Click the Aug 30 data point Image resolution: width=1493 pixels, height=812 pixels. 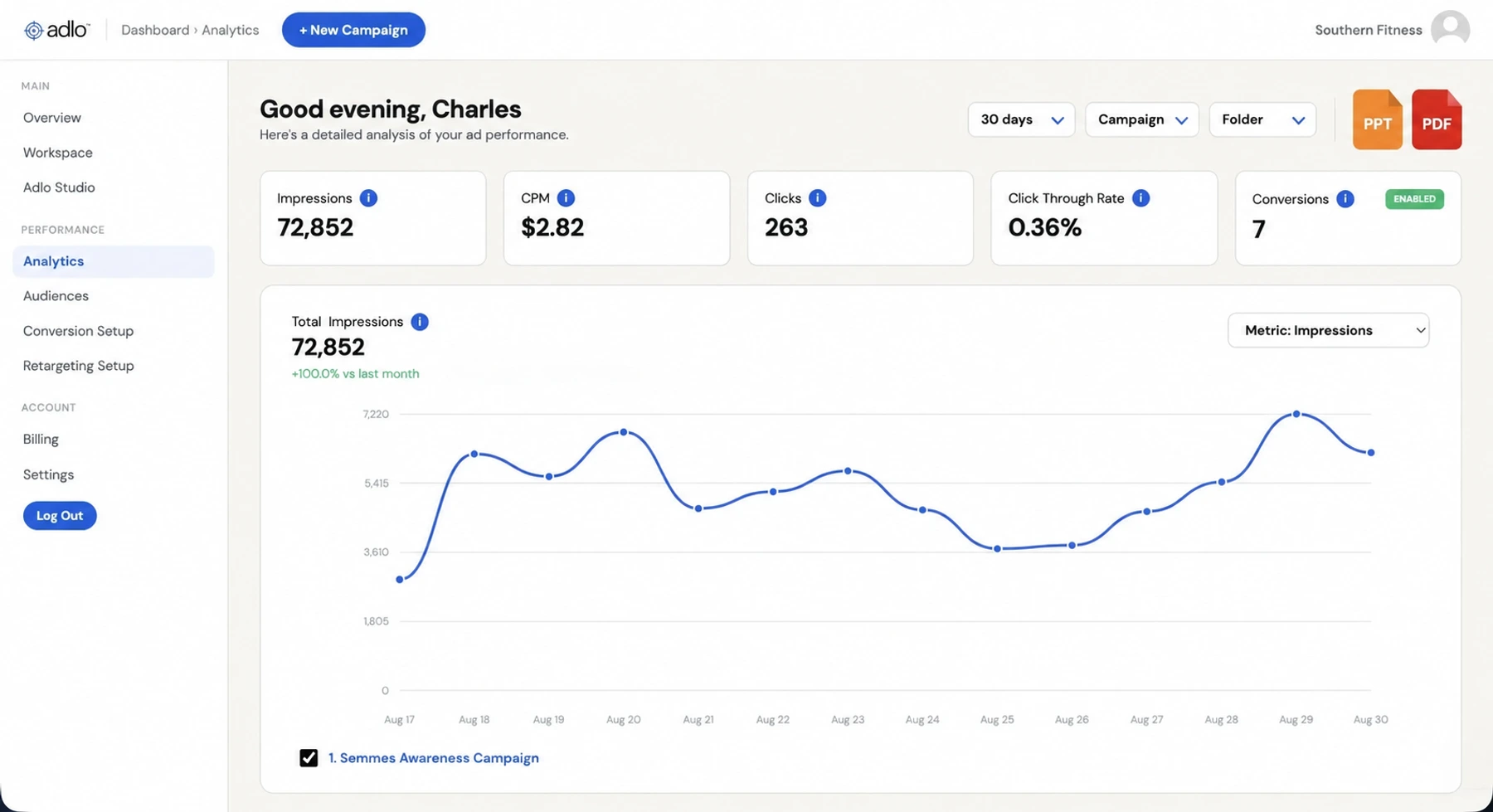pyautogui.click(x=1371, y=453)
